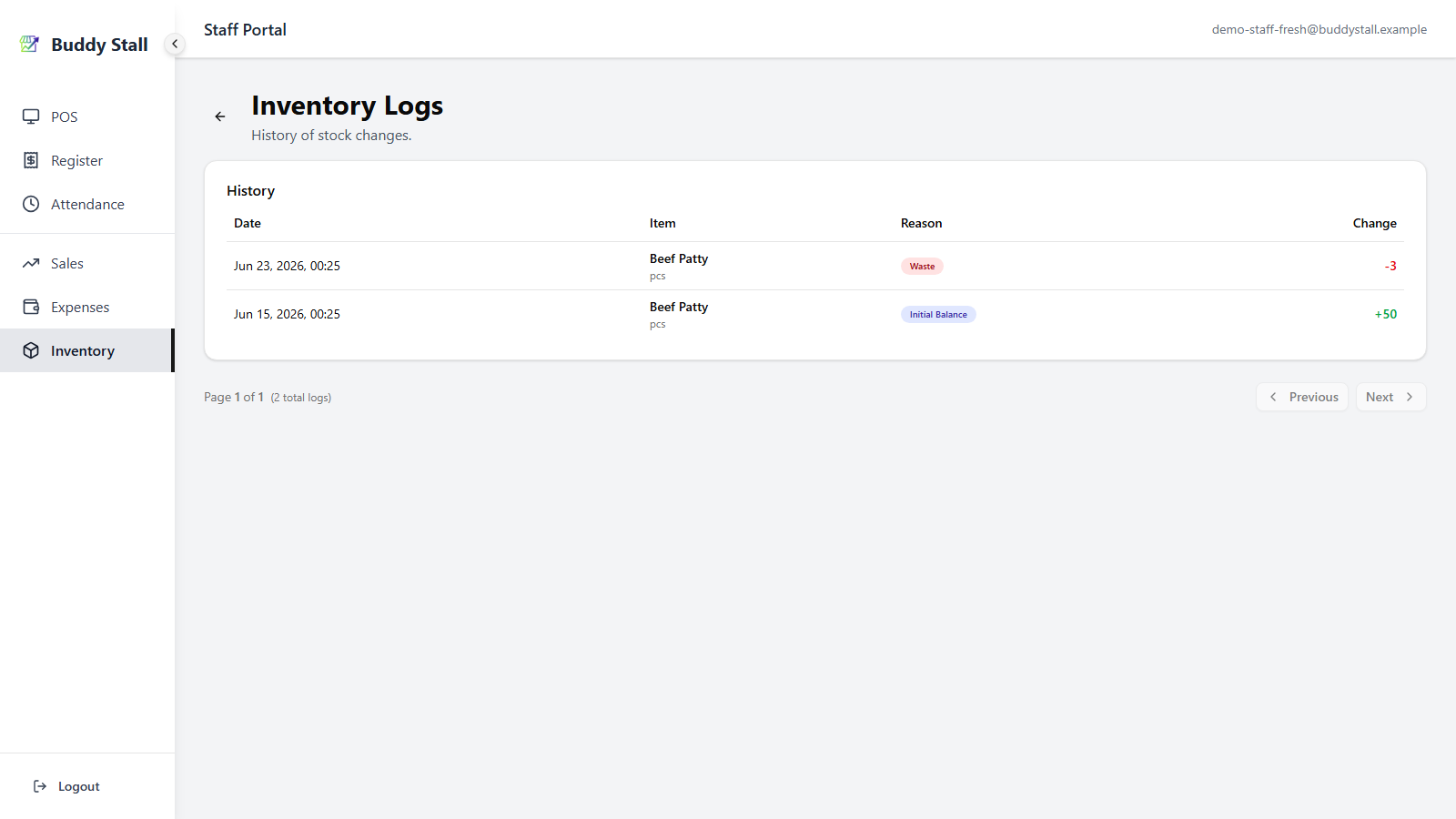Click the Attendance clock icon
Viewport: 1456px width, 819px height.
(31, 204)
